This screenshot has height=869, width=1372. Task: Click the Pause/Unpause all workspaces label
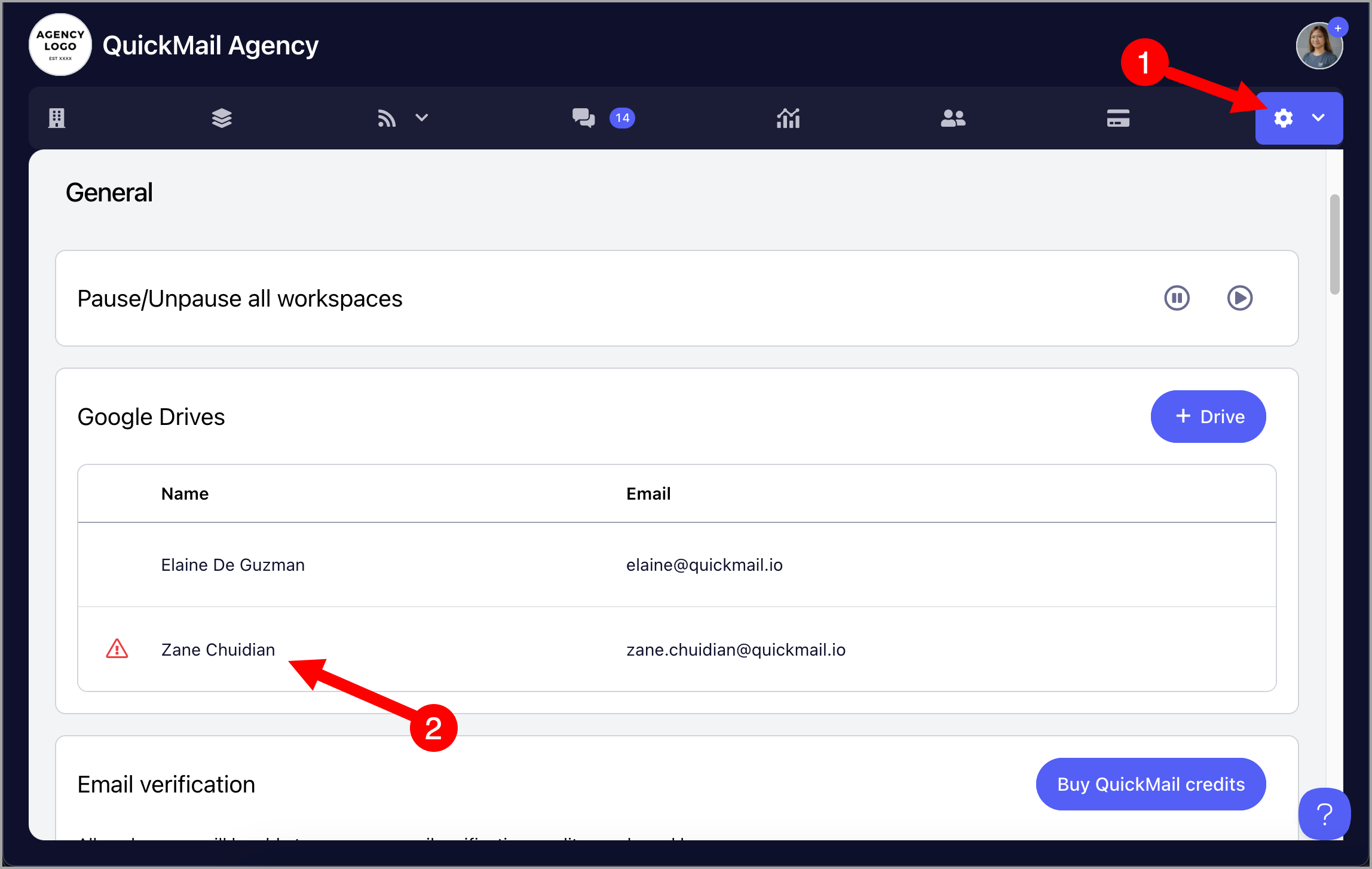(240, 299)
